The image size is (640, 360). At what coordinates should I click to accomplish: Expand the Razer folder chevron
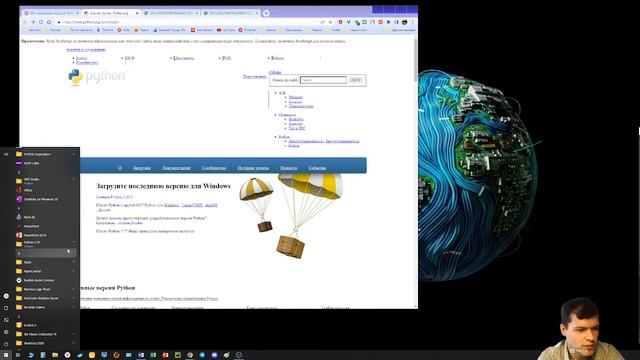pos(74,262)
